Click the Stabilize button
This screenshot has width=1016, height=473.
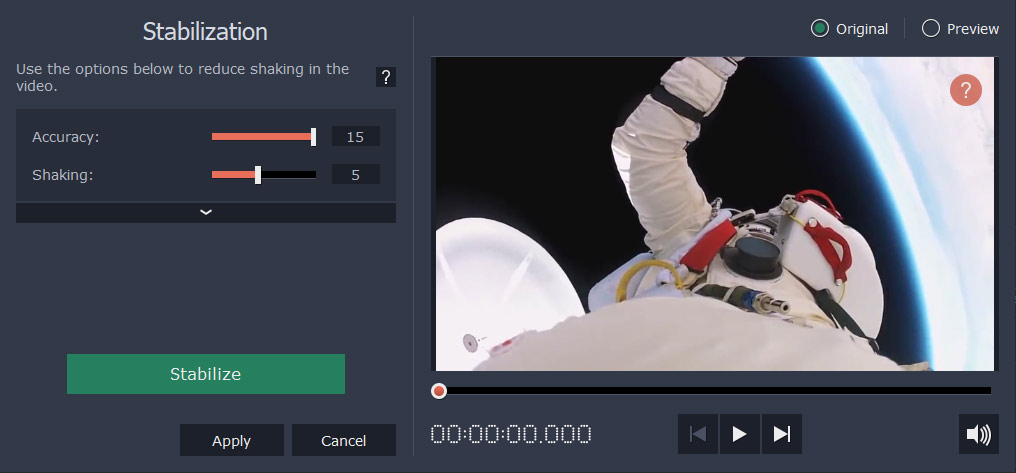click(x=206, y=374)
